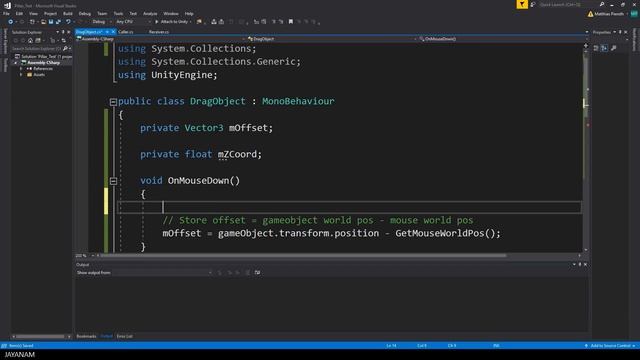Select the Assembly-CSharp project node
This screenshot has height=360, width=640.
click(44, 62)
